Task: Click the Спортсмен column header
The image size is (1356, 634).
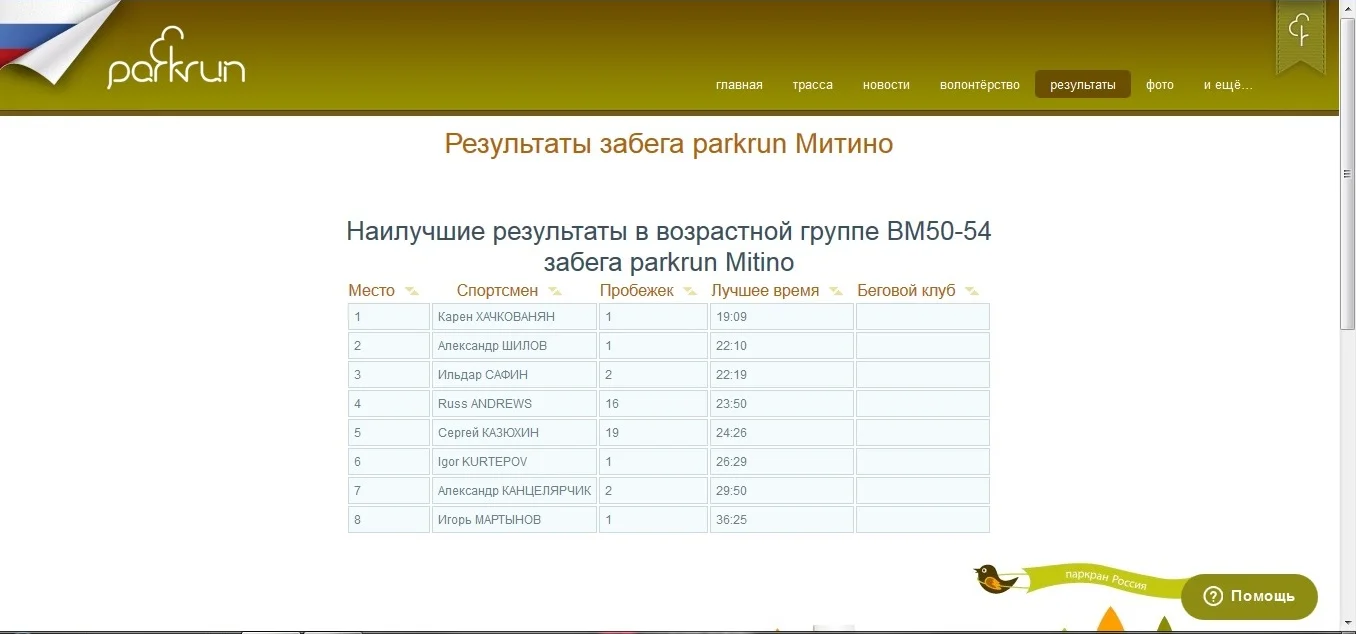Action: 497,291
